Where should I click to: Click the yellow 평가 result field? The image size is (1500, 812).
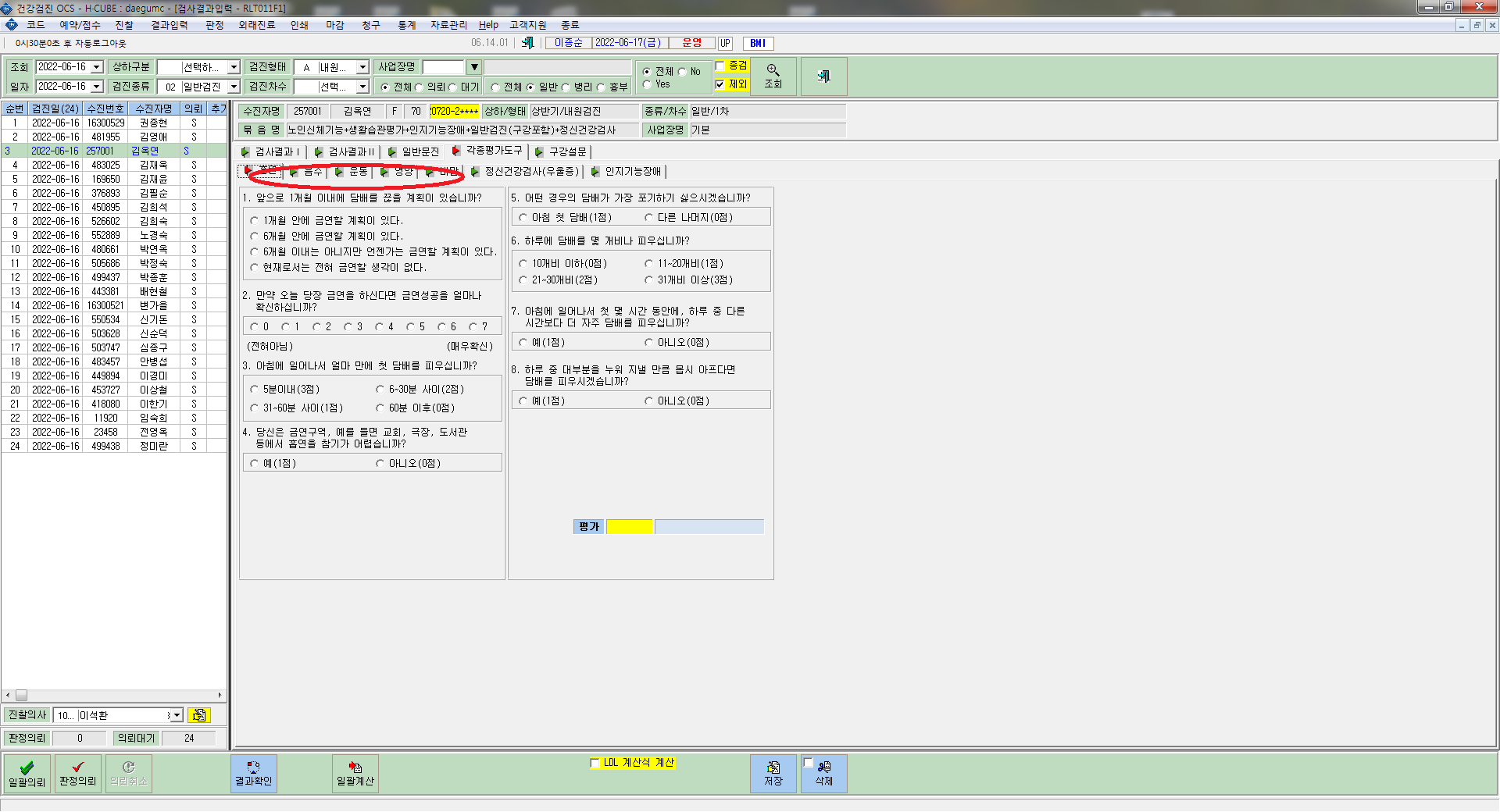[x=630, y=527]
